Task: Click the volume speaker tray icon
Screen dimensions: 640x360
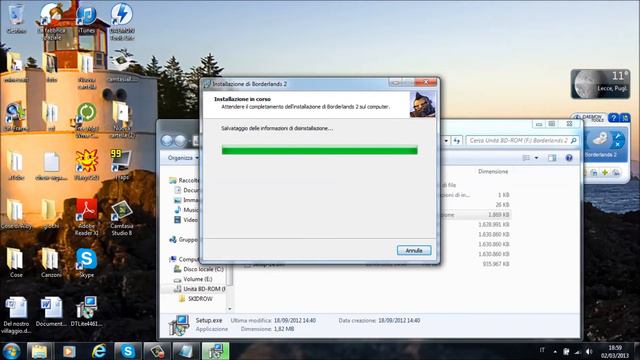Action: pos(589,351)
